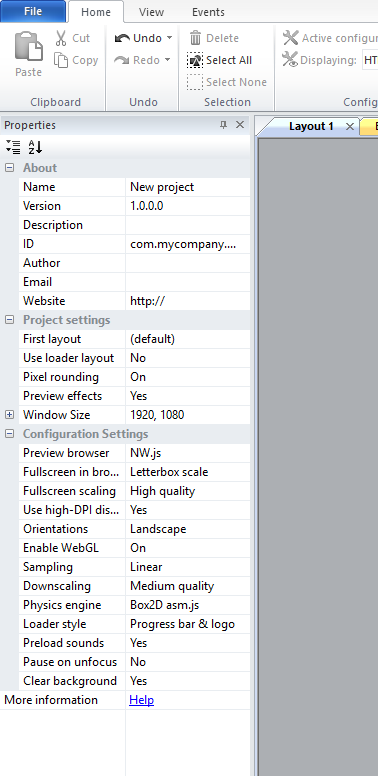This screenshot has width=378, height=776.
Task: Close the Layout 1 tab
Action: (x=350, y=127)
